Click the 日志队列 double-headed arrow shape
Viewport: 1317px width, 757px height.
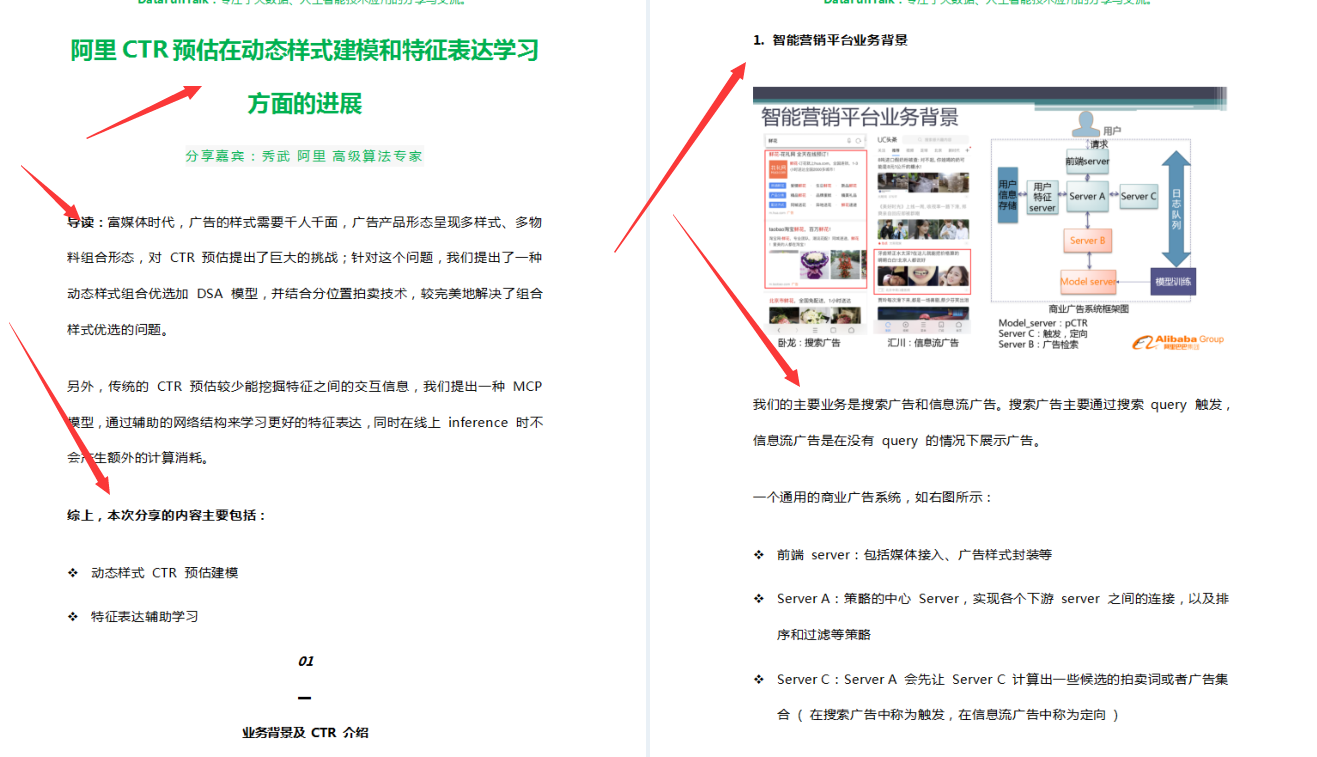click(1176, 209)
